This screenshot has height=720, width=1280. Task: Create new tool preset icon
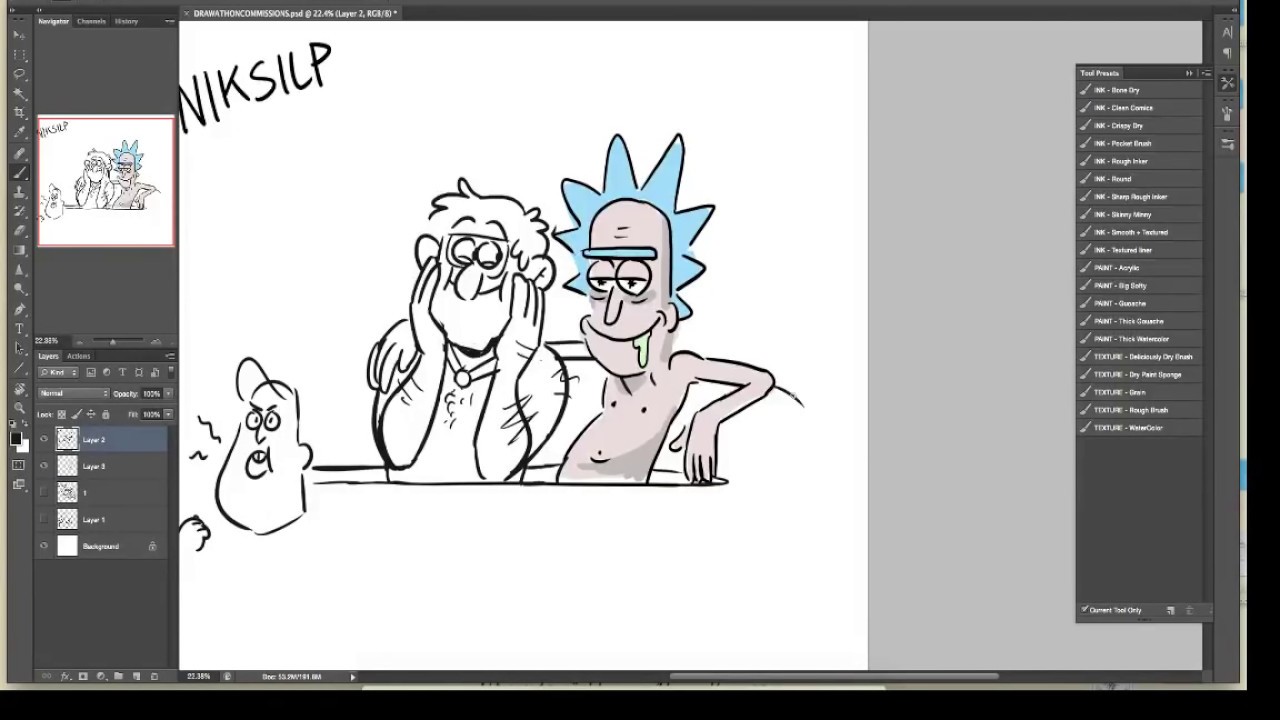1171,610
